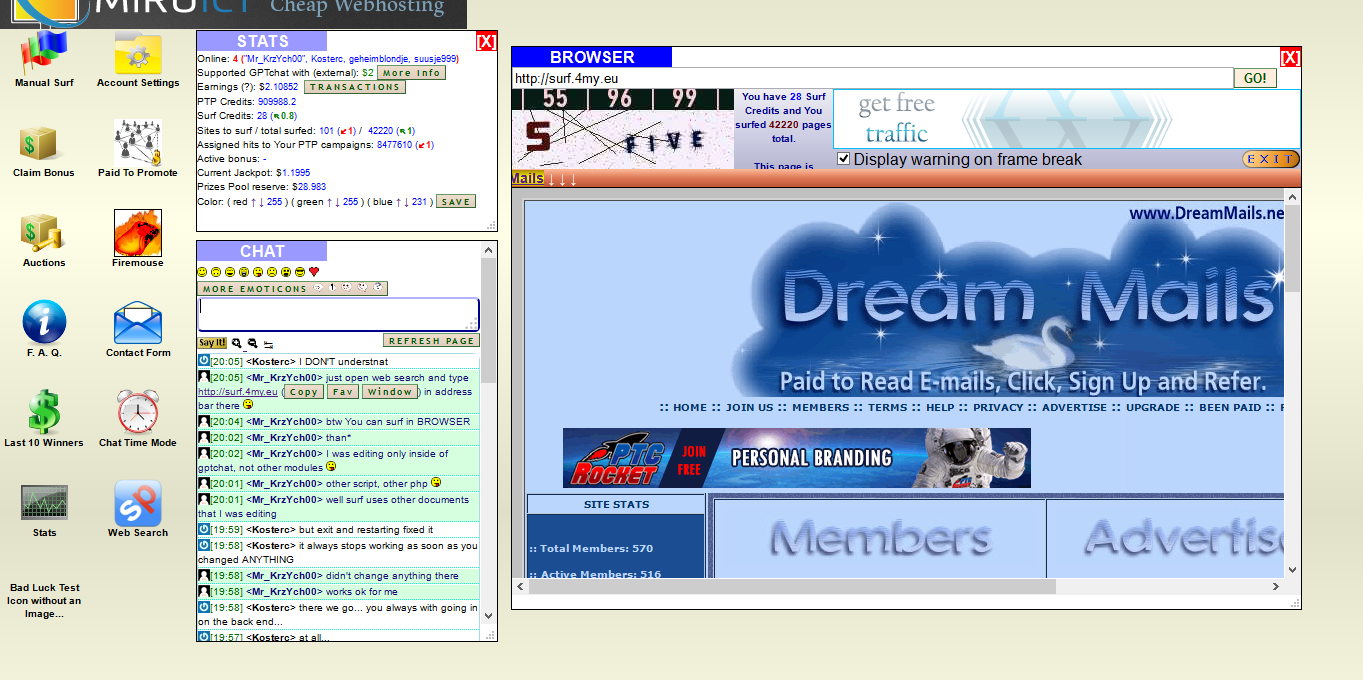Click the chat panel scrollbar down arrow
Screen dimensions: 1363x680
pos(488,616)
